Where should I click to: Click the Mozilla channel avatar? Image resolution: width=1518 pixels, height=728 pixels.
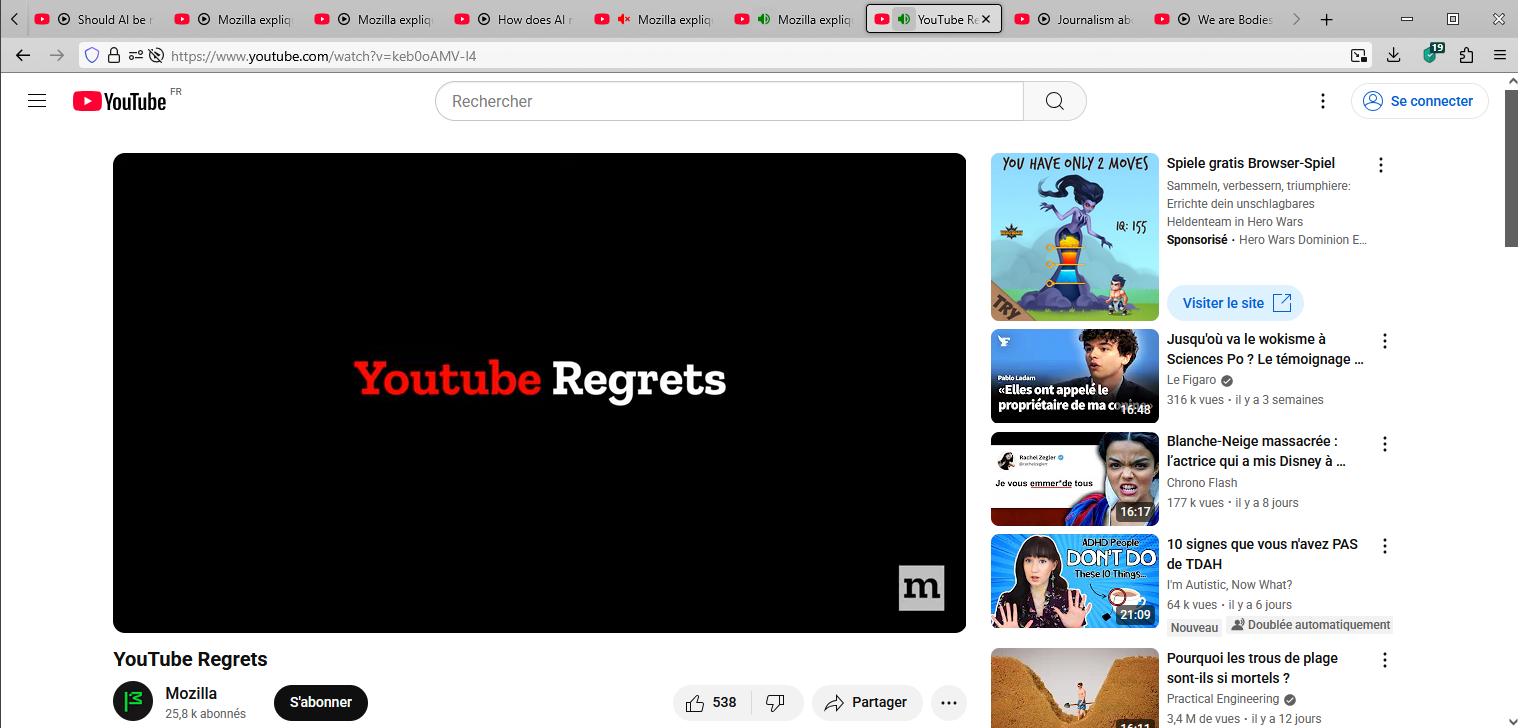point(133,701)
